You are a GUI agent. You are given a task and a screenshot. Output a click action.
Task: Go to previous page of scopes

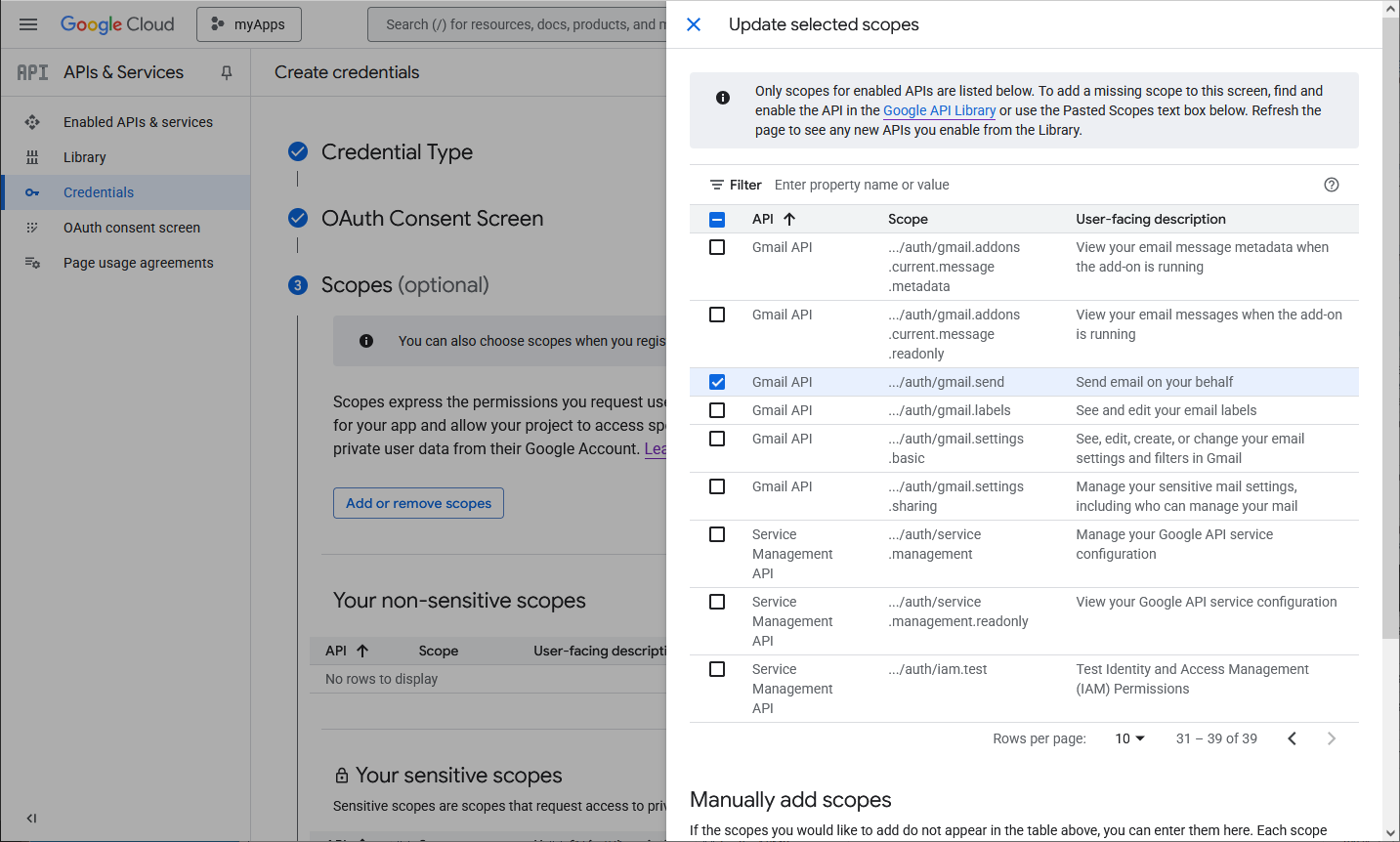(x=1292, y=738)
